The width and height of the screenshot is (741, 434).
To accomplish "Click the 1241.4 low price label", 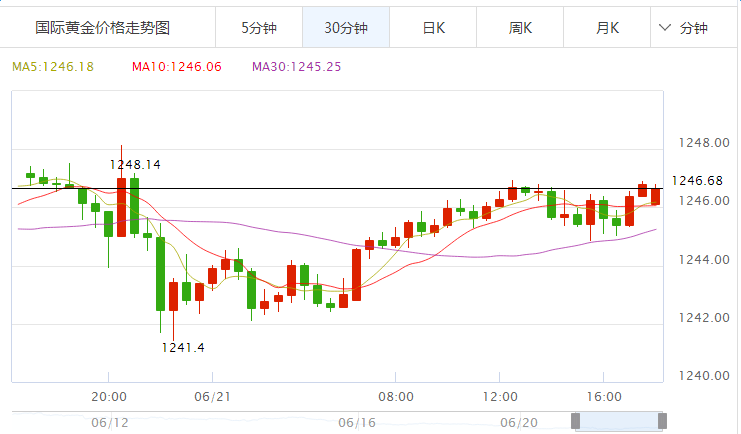I will coord(183,347).
